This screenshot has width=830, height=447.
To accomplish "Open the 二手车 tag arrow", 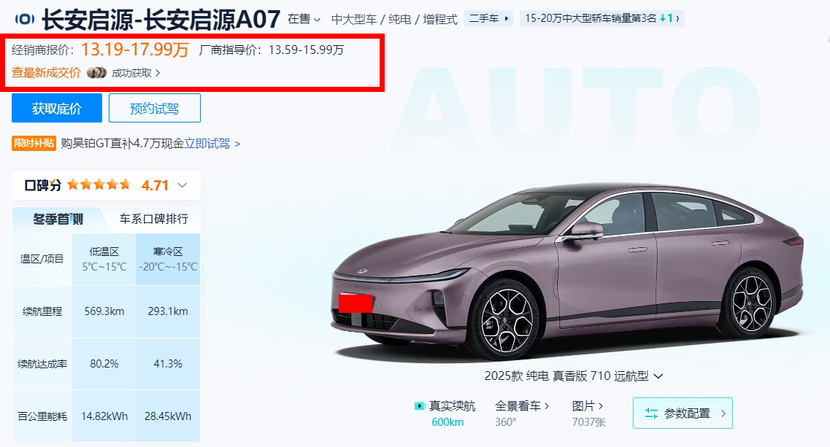I will 507,19.
